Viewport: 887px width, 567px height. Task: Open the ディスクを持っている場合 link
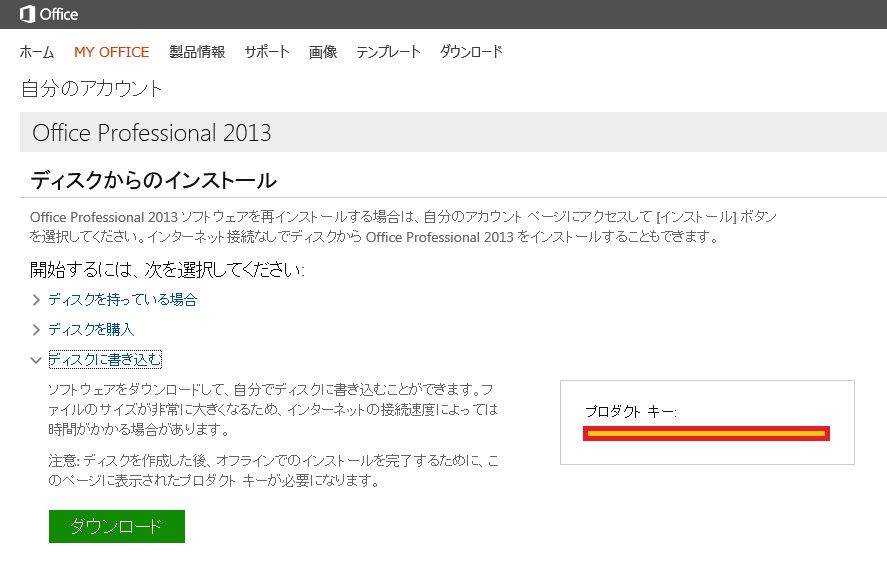coord(123,299)
